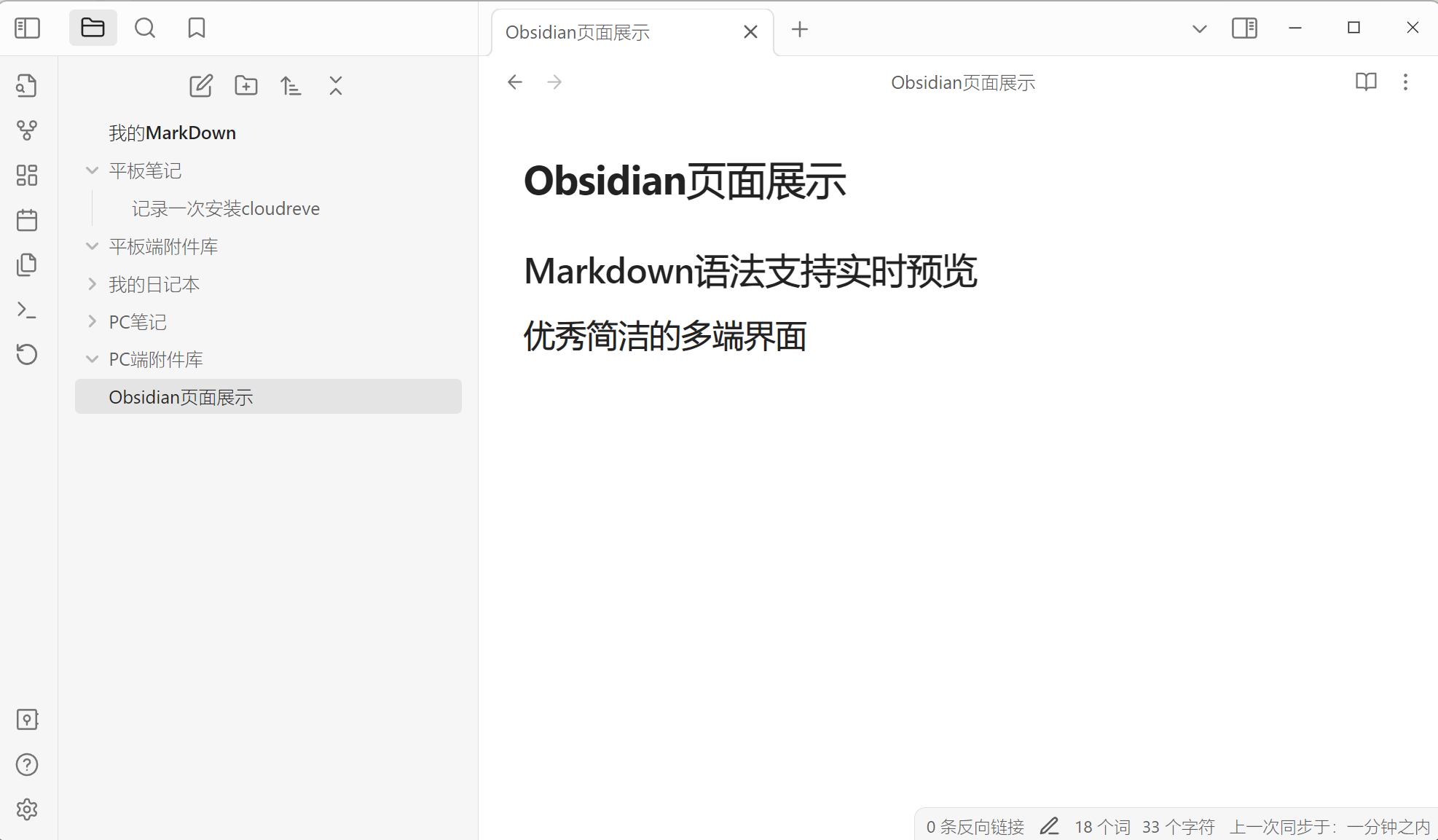Image resolution: width=1438 pixels, height=840 pixels.
Task: Collapse the 平板端附件库 folder chevron
Action: 92,246
